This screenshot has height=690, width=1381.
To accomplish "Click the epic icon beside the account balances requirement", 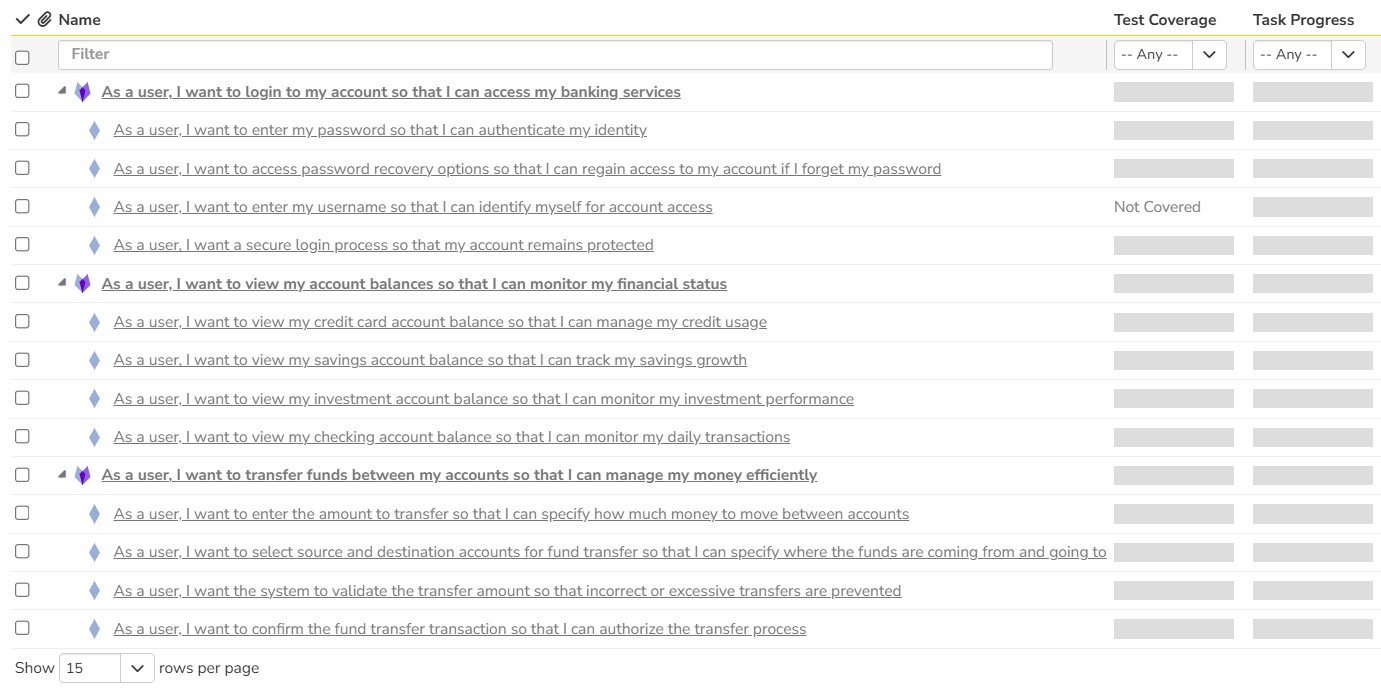I will coord(83,284).
